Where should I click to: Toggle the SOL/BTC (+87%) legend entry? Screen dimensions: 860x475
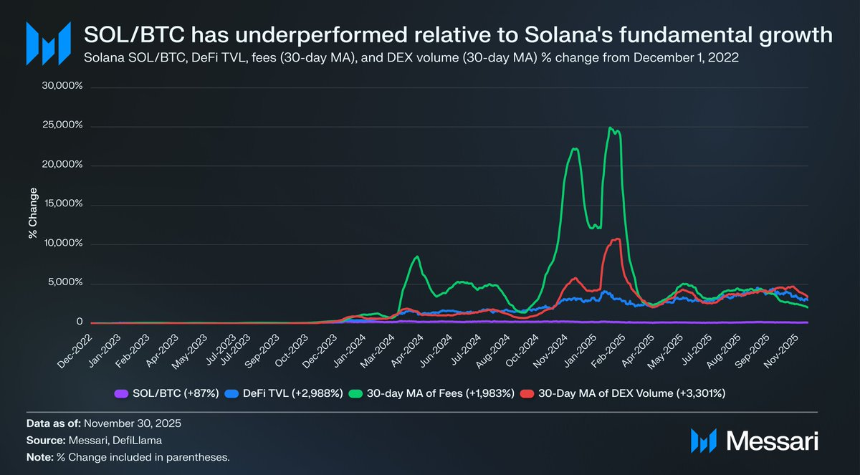(x=176, y=393)
